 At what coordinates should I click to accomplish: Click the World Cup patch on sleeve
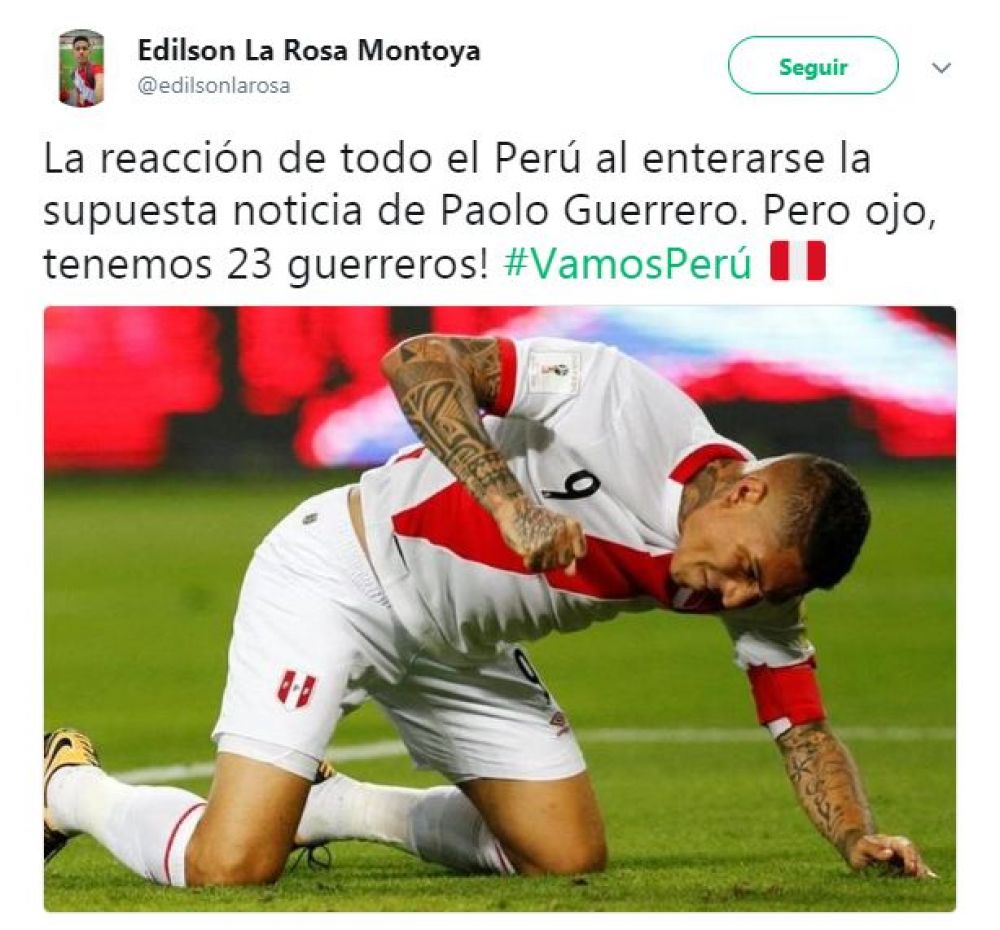pos(555,371)
